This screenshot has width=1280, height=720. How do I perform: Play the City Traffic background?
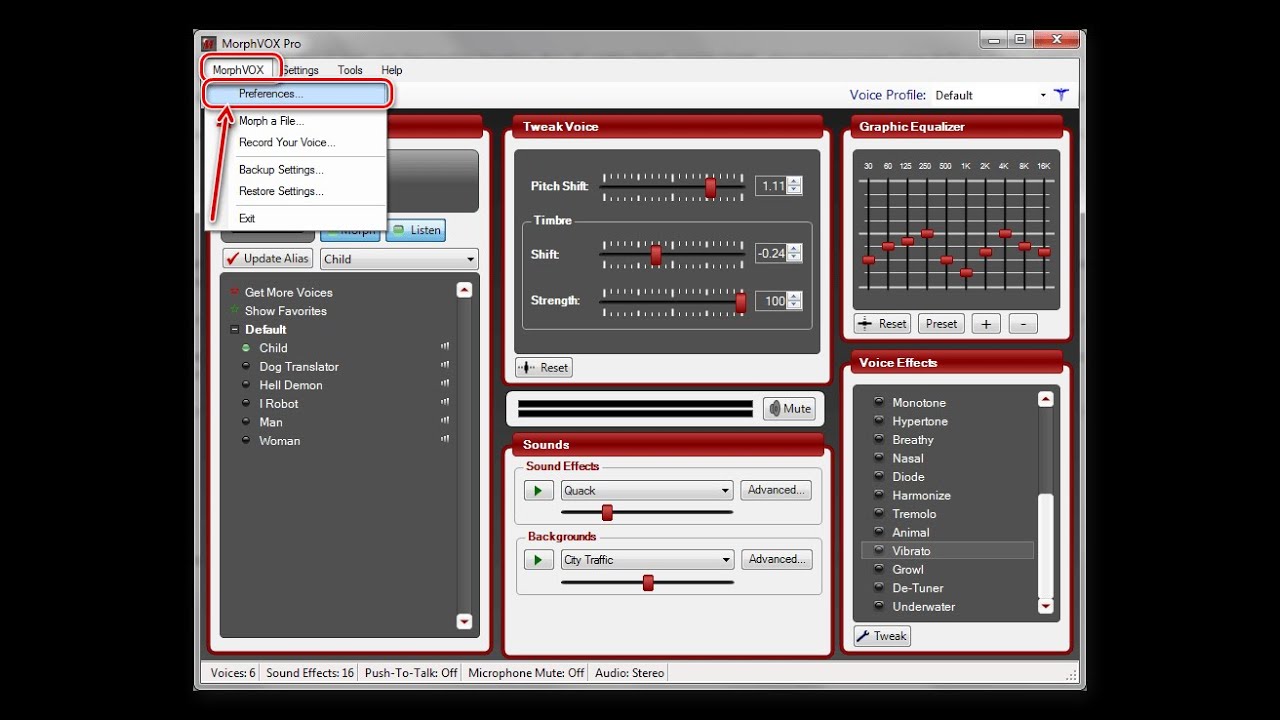538,560
